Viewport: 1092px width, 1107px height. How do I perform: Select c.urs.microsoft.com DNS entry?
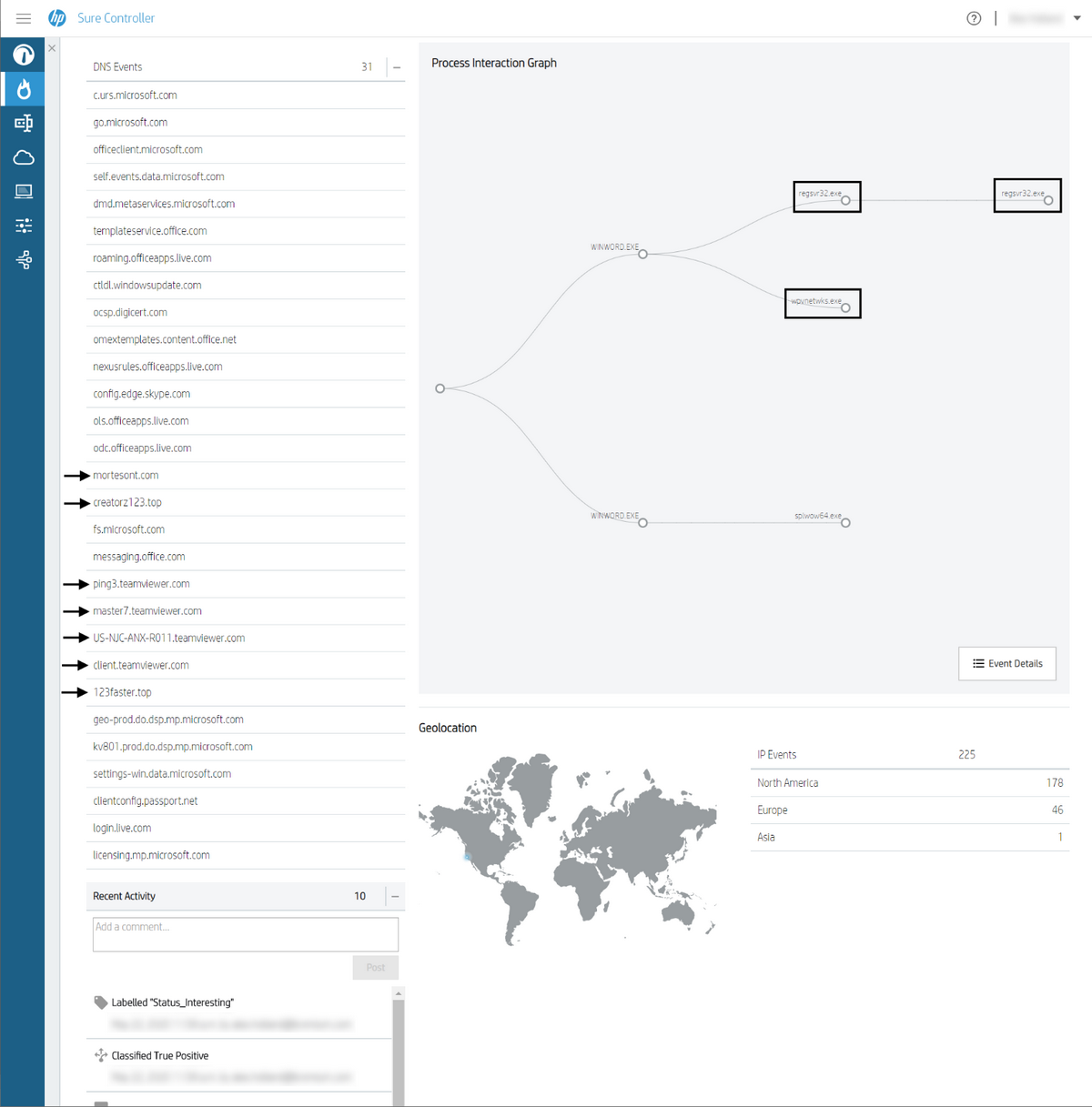coord(246,96)
